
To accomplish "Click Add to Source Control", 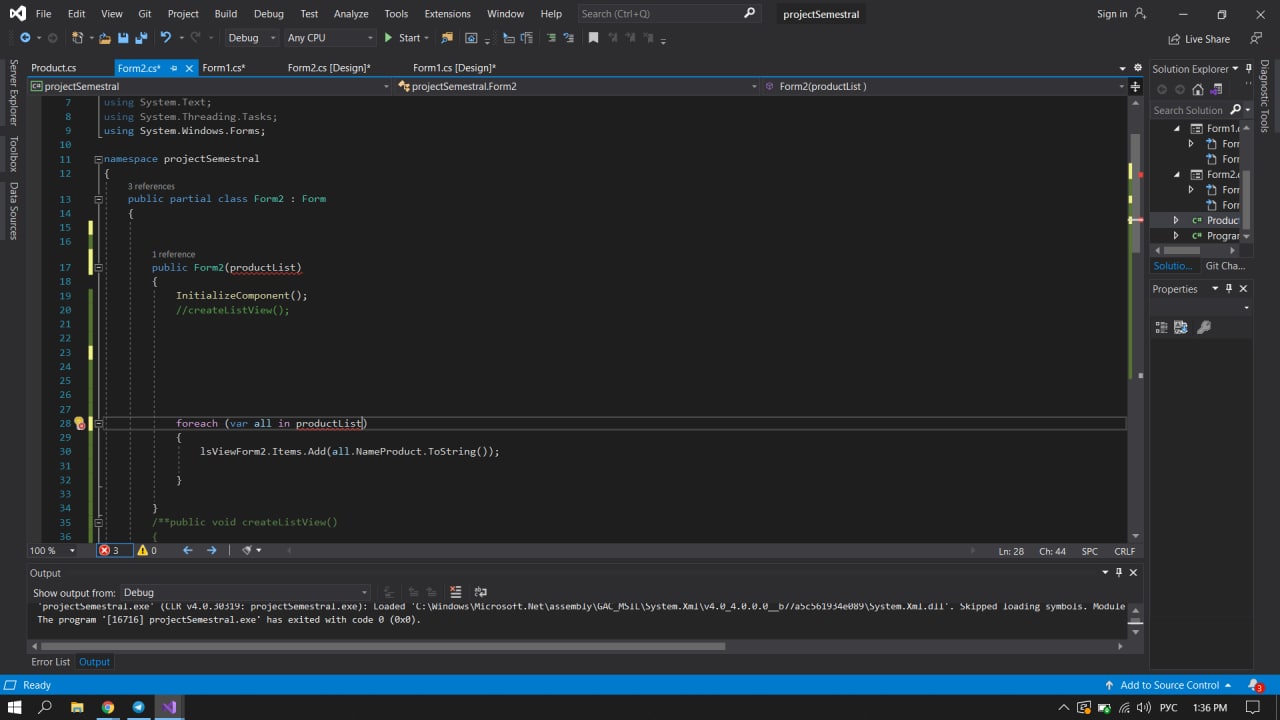I will pos(1168,685).
